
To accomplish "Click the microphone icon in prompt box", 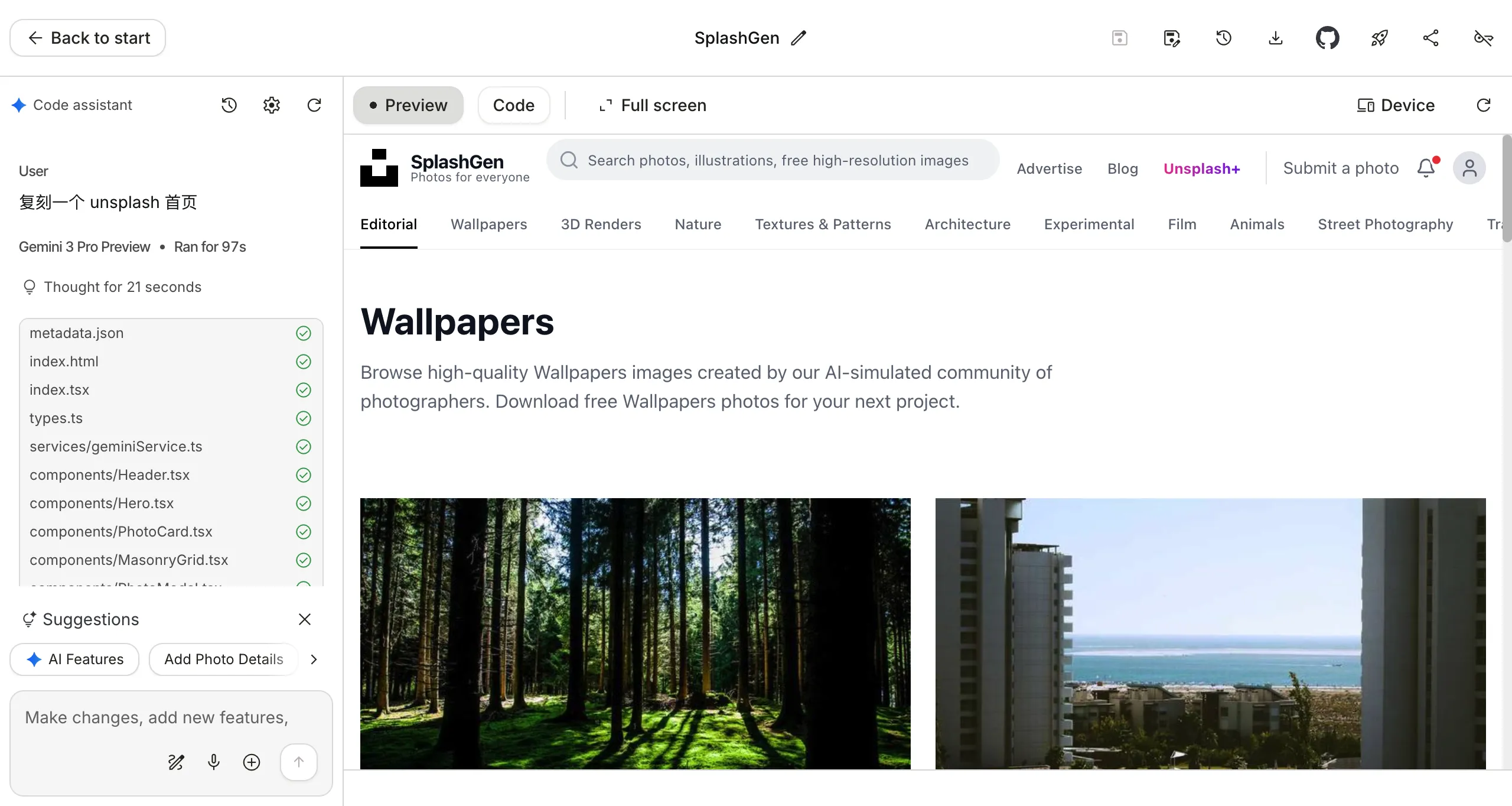I will [214, 762].
